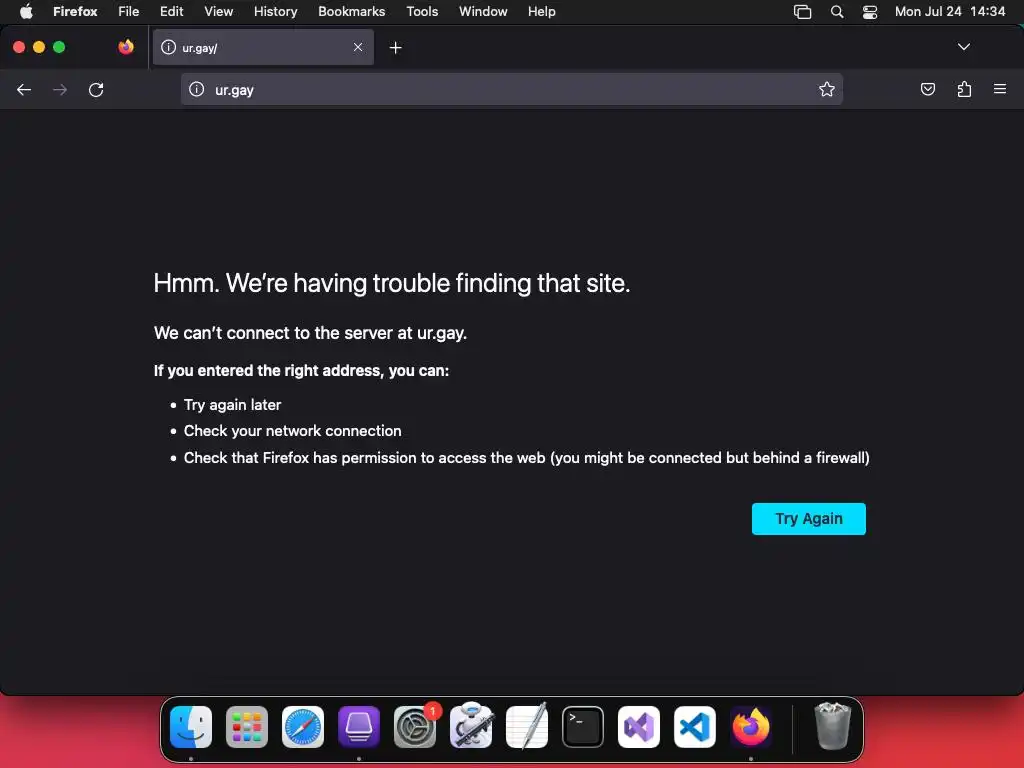This screenshot has width=1024, height=768.
Task: Expand the list all tabs chevron
Action: [963, 47]
